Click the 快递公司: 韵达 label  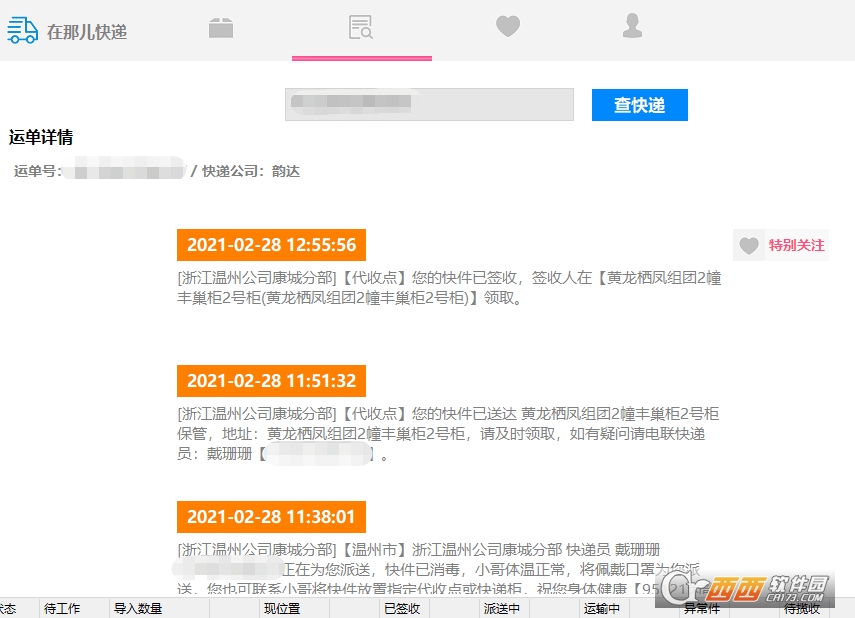click(x=251, y=171)
